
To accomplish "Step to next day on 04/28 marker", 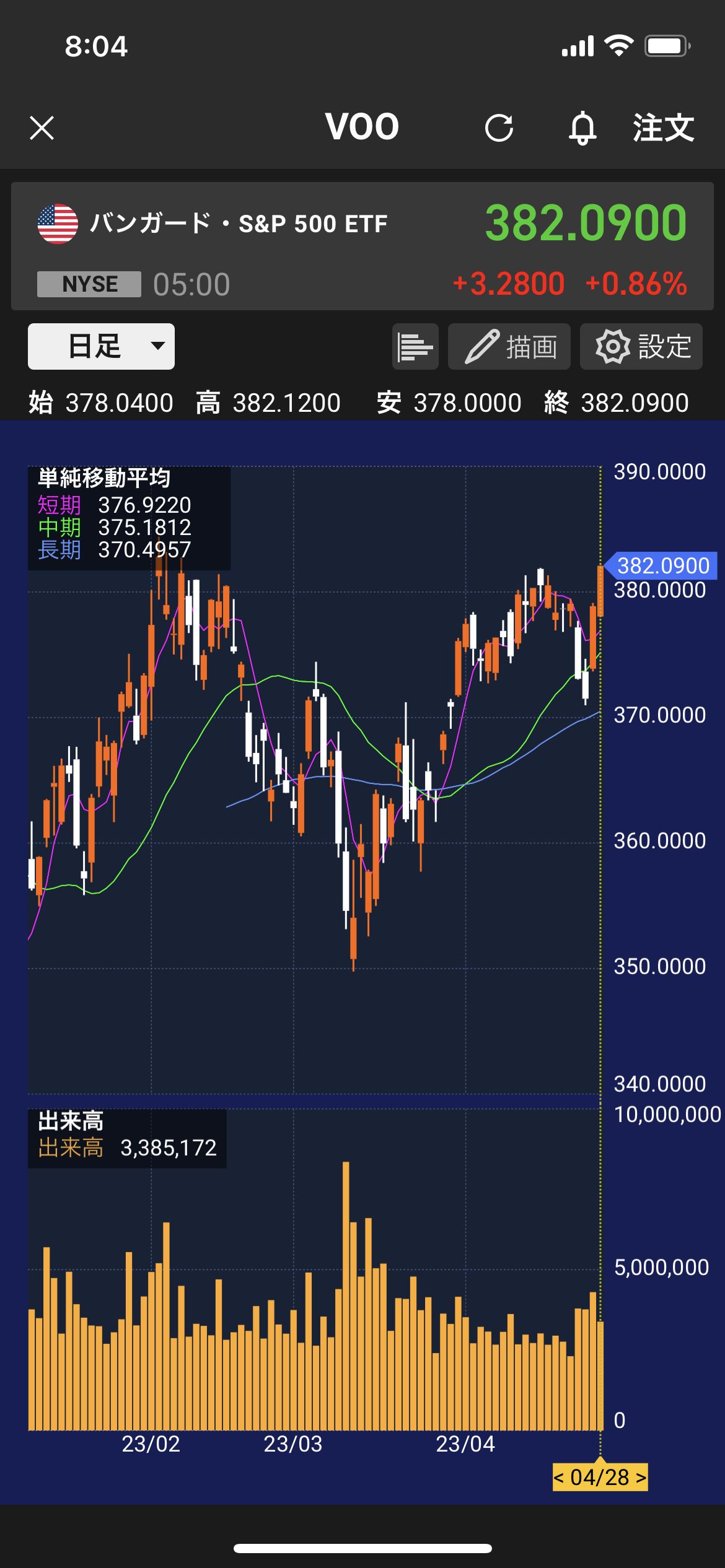I will (641, 1478).
